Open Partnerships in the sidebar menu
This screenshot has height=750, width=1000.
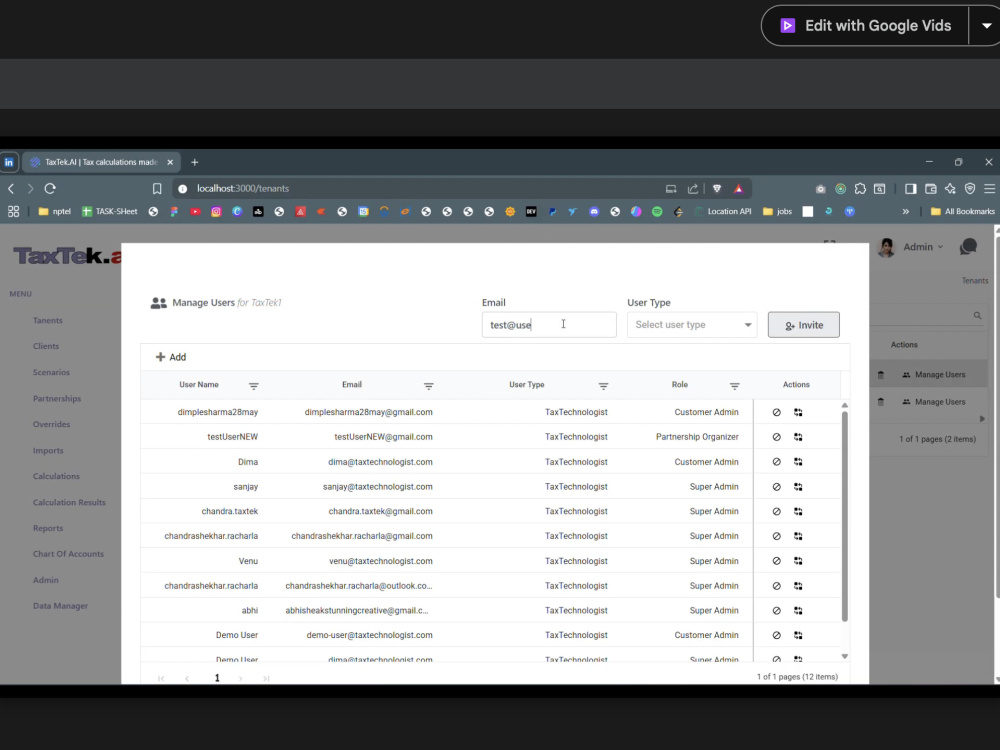click(x=57, y=399)
